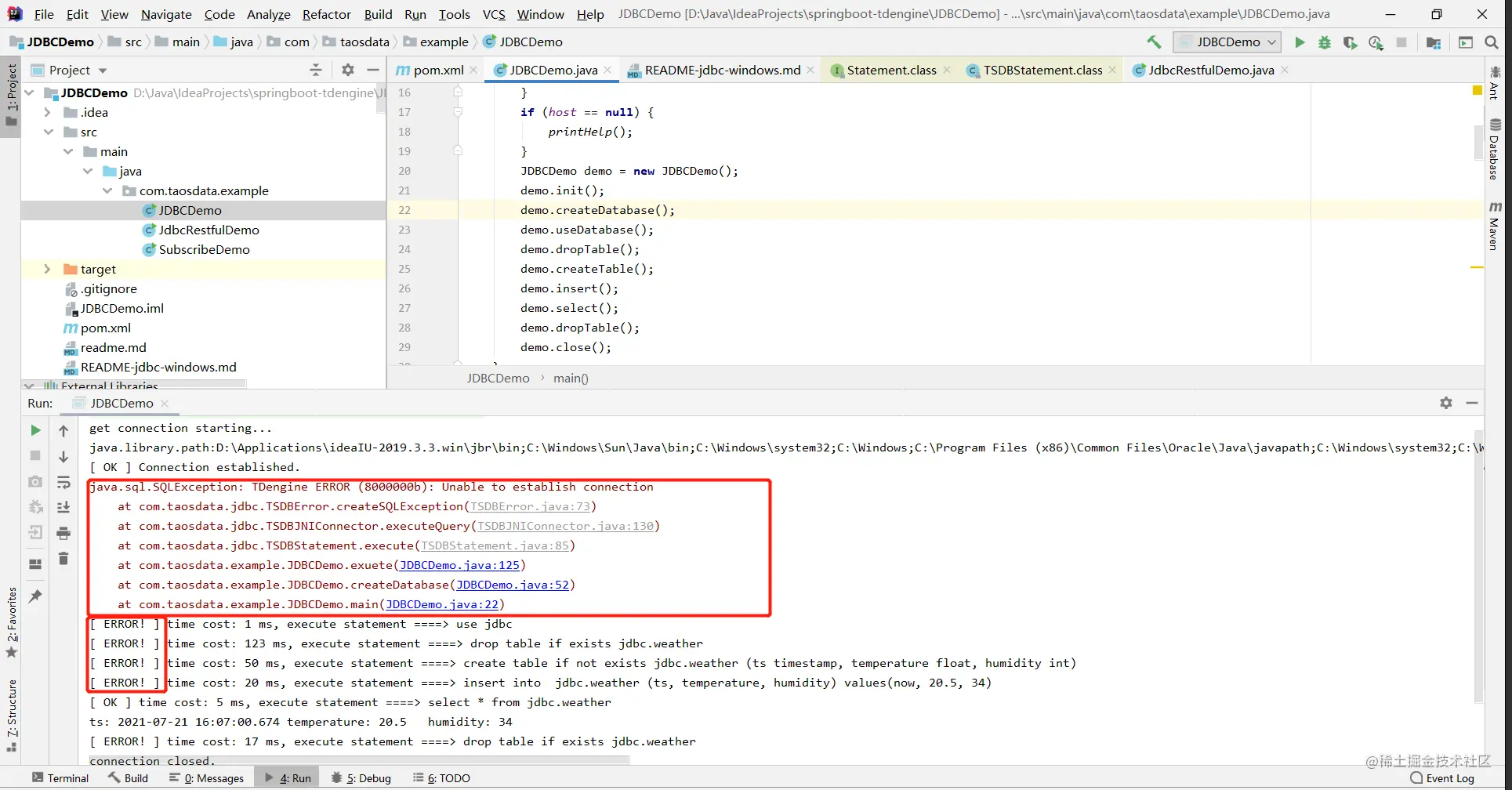Toggle the Favorites side tab

tap(11, 623)
